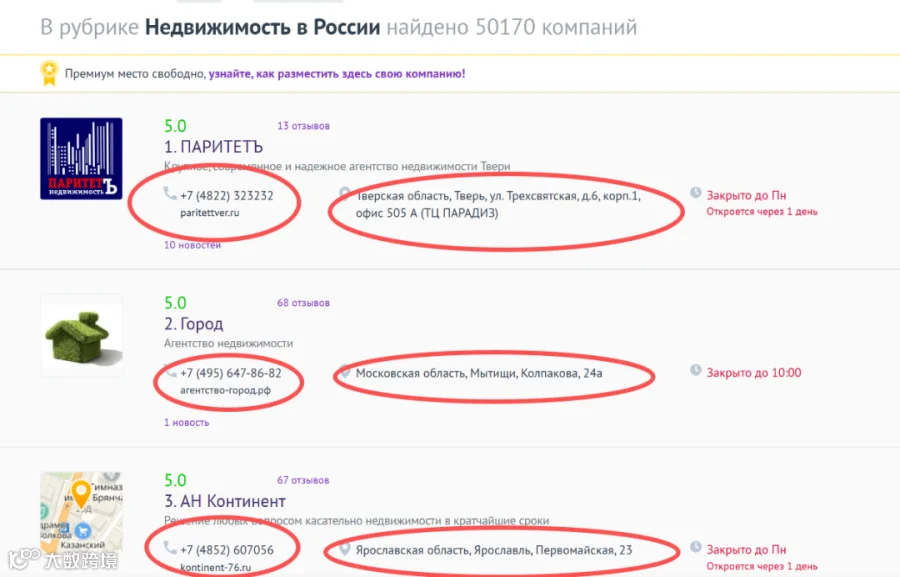Select Ярославская область, Ярославль, Первомайская address
The width and height of the screenshot is (900, 577).
click(x=494, y=550)
